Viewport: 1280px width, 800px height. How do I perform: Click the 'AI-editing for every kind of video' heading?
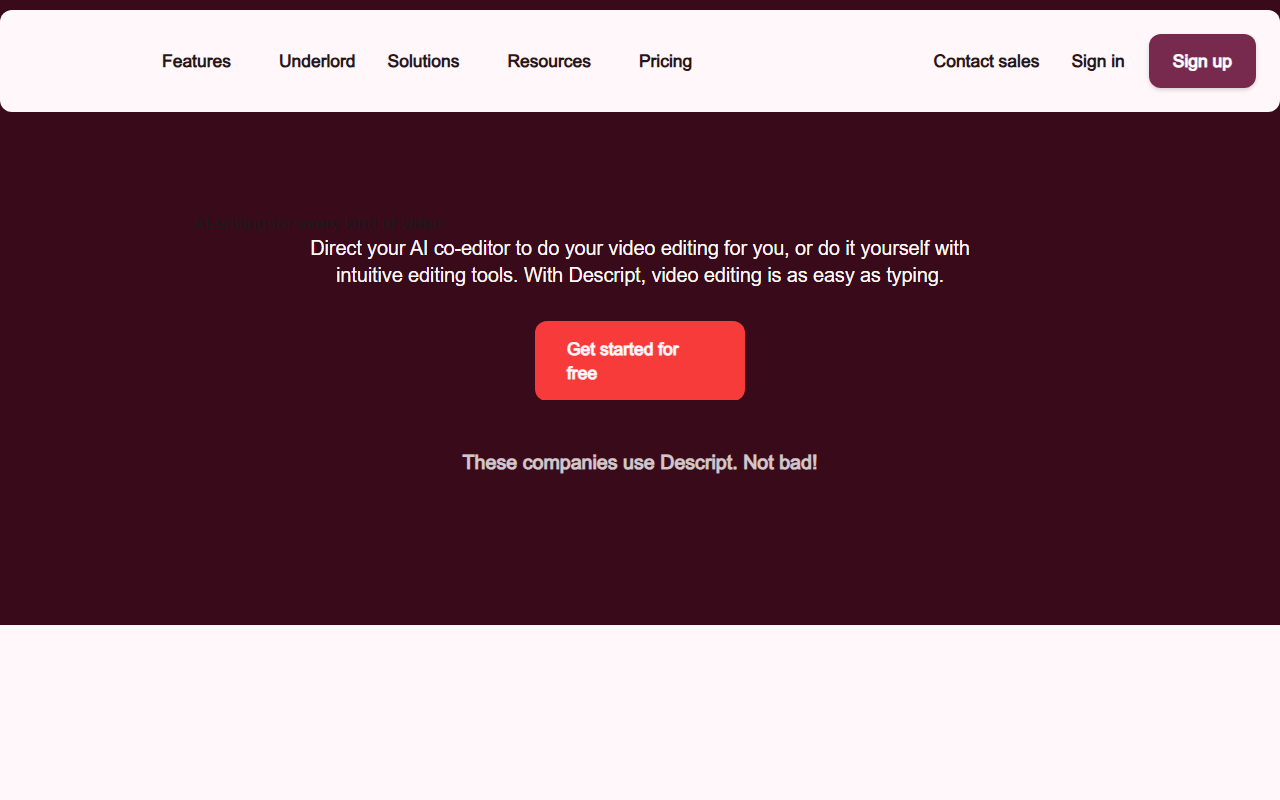tap(320, 224)
